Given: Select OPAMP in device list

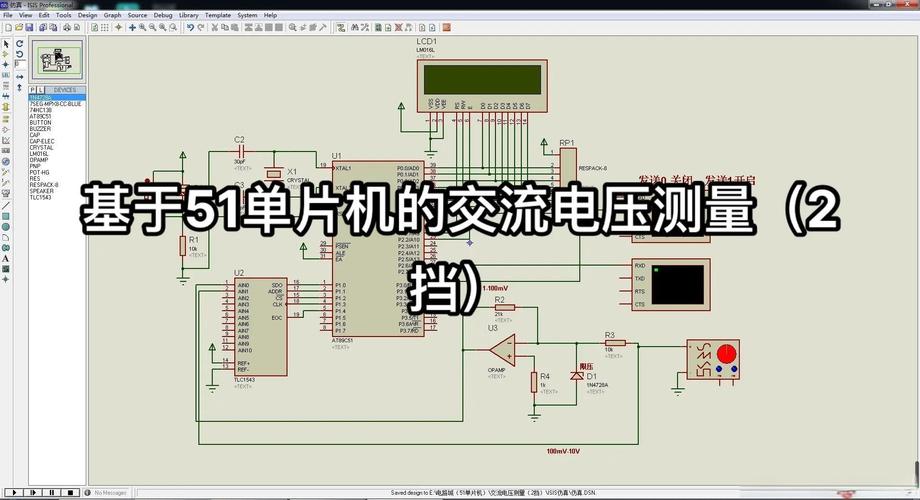Looking at the screenshot, I should 39,160.
